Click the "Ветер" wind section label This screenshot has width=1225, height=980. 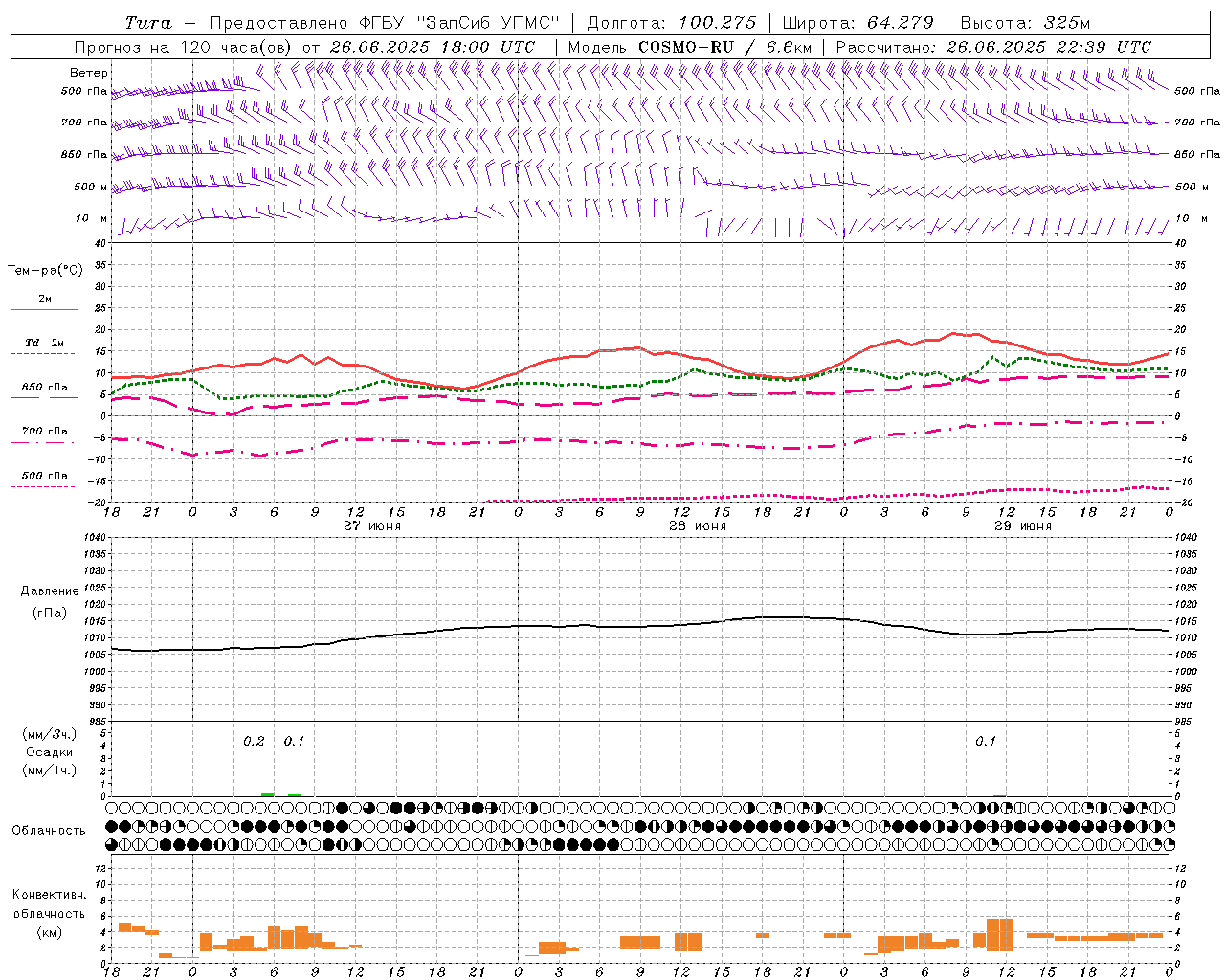click(x=89, y=73)
